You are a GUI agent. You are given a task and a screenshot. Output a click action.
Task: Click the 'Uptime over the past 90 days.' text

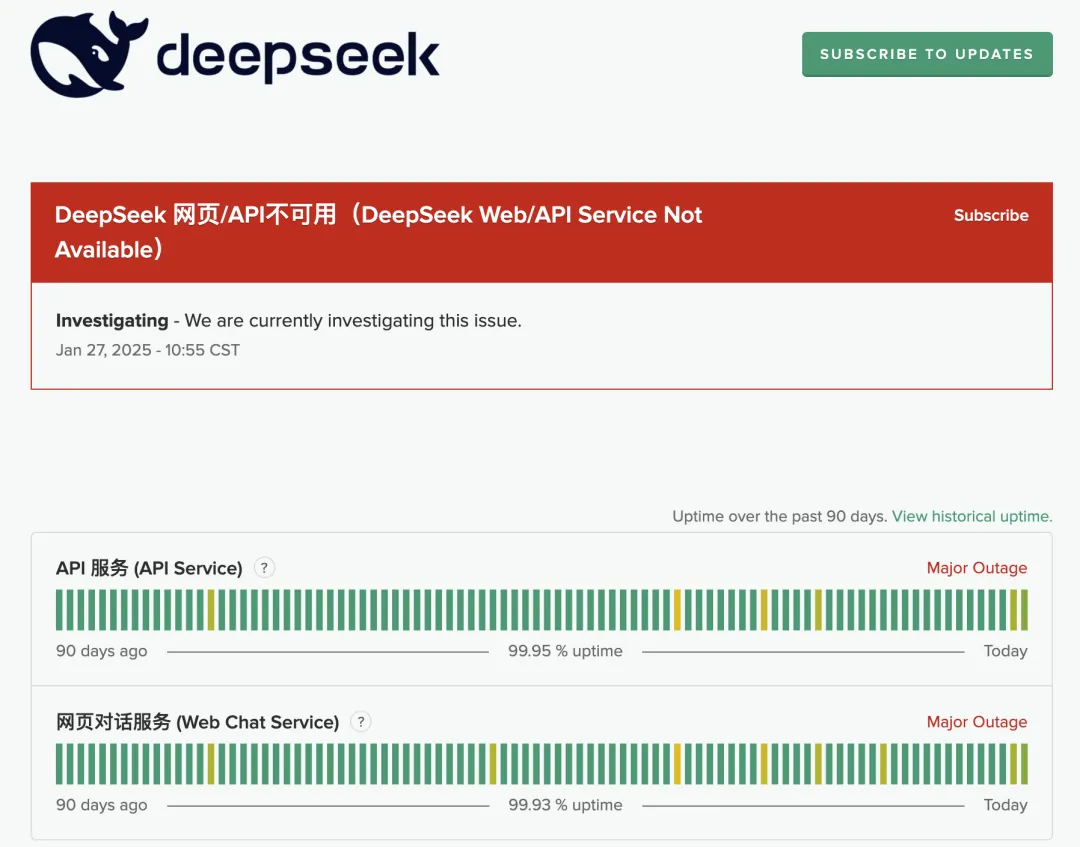(x=779, y=516)
